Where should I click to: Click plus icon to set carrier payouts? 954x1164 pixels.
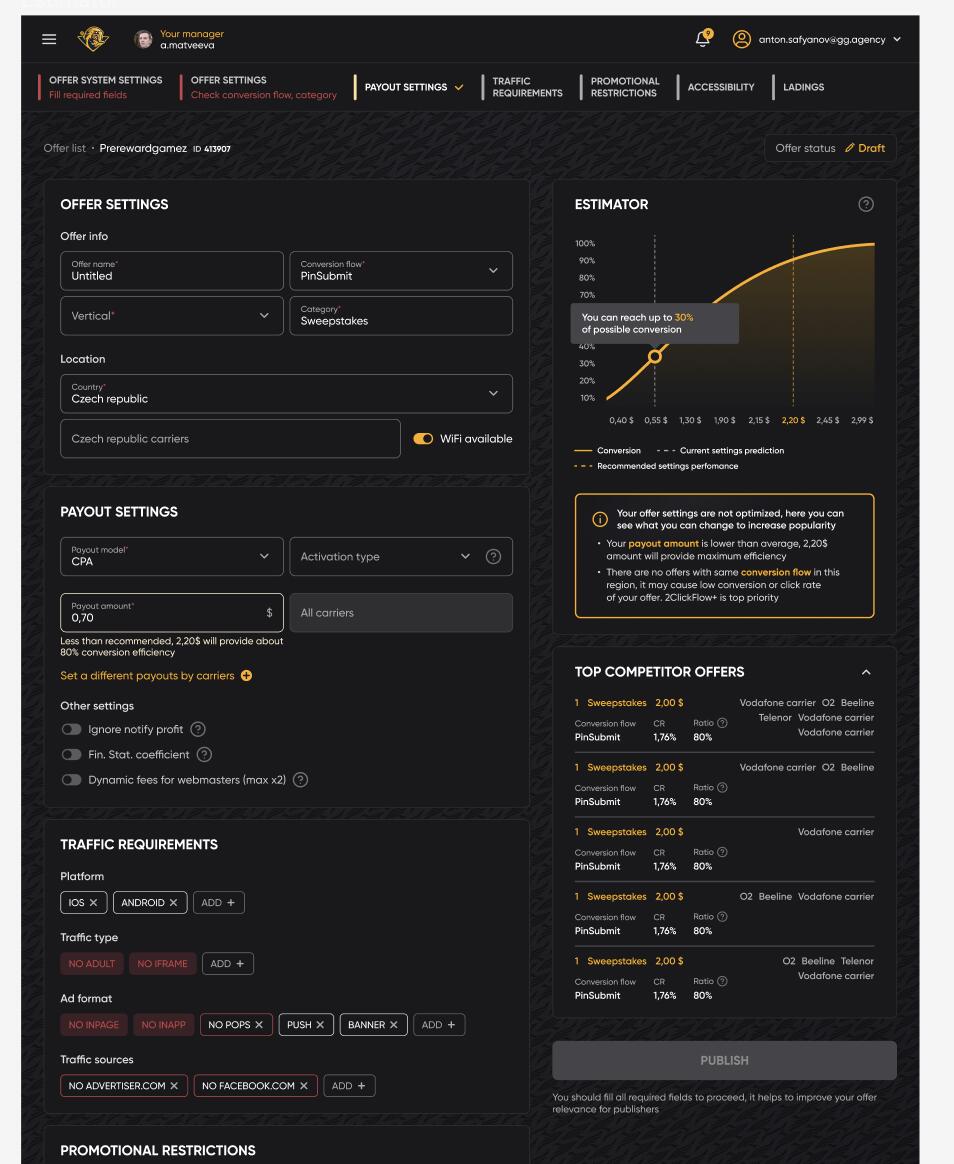click(246, 676)
